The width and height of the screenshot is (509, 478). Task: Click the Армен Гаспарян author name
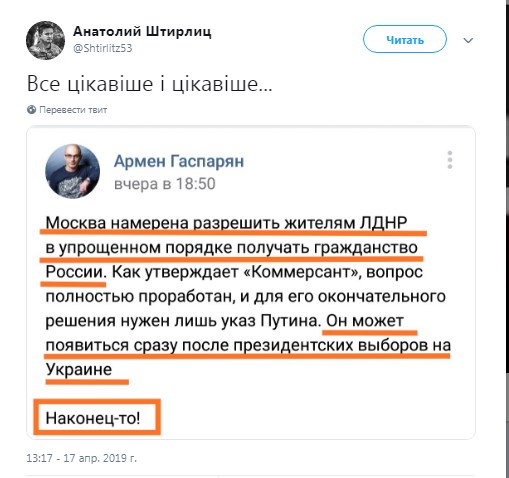(x=179, y=161)
